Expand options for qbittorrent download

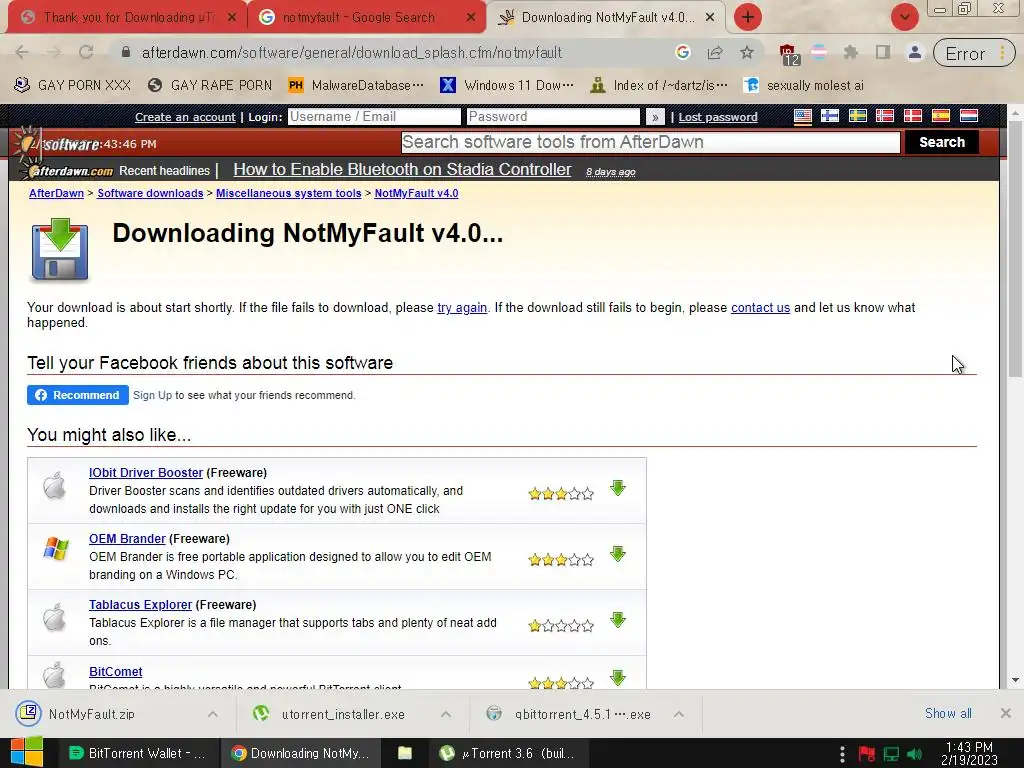(679, 714)
